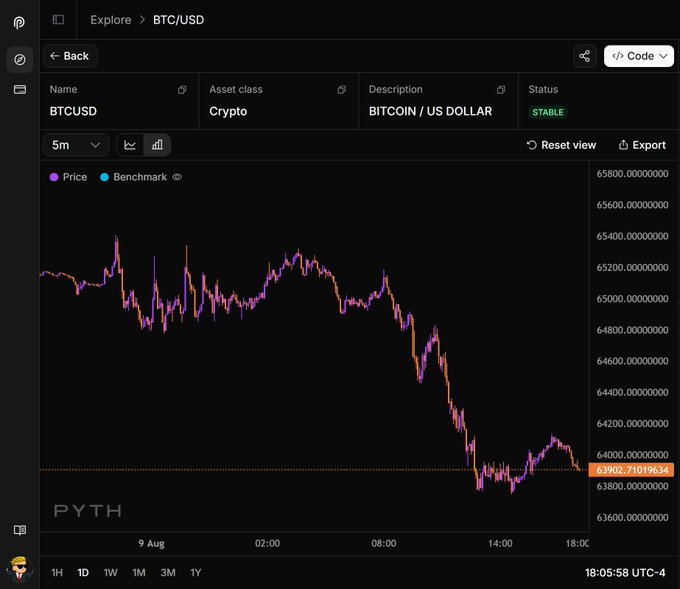Image resolution: width=680 pixels, height=589 pixels.
Task: Click the Crypto asset class value
Action: pyautogui.click(x=228, y=111)
